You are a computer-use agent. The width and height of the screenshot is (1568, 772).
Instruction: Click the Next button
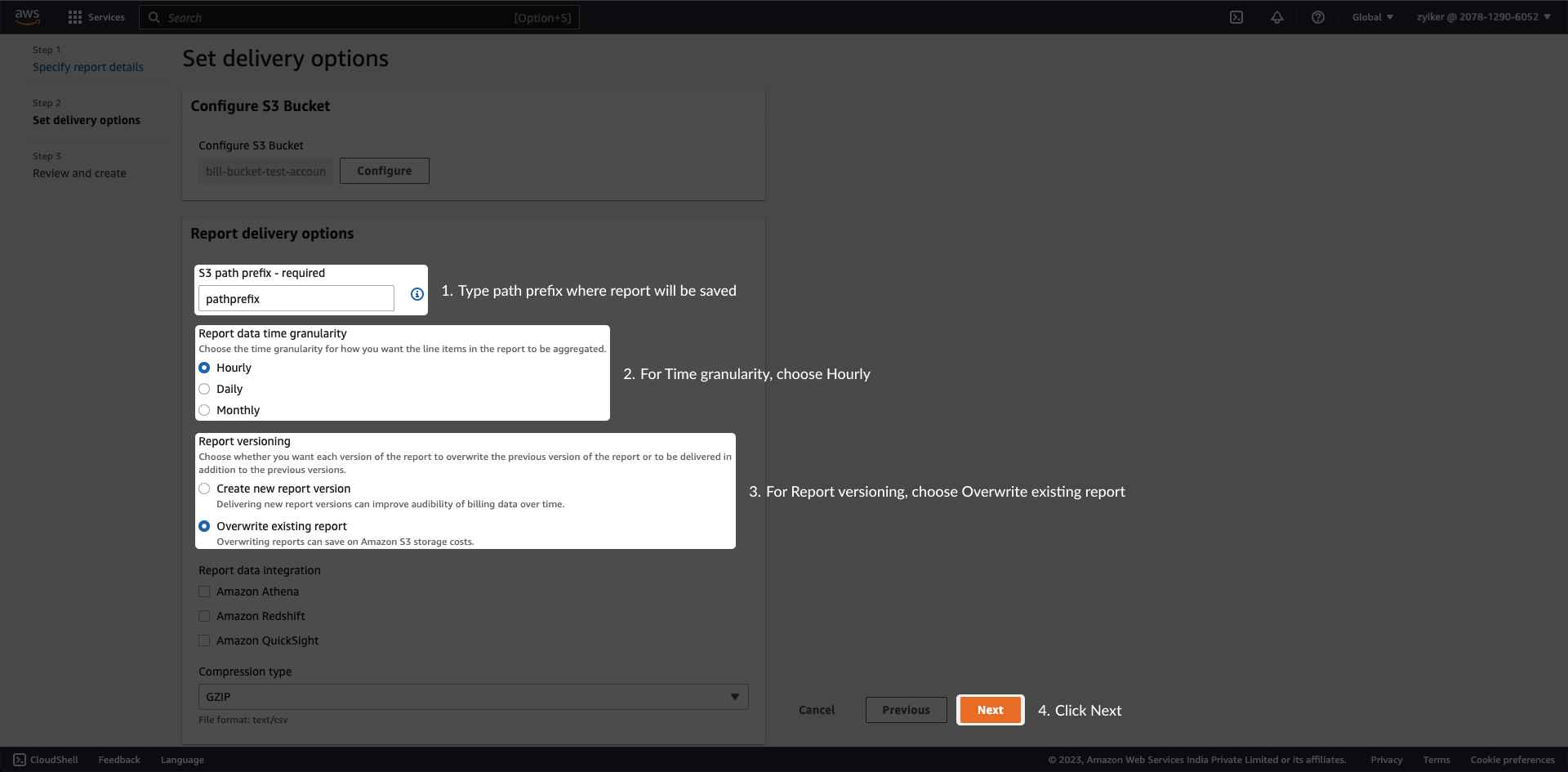click(x=990, y=710)
